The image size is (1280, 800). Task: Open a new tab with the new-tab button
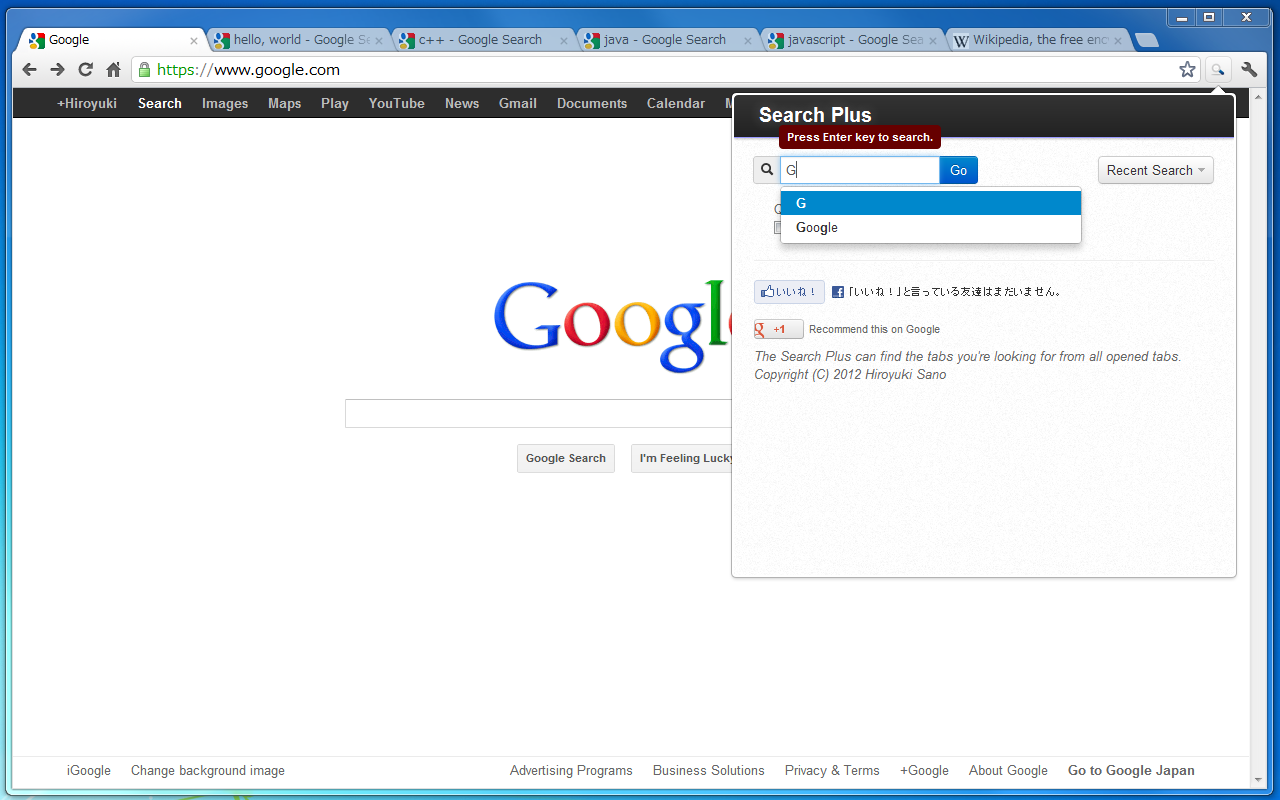pos(1147,40)
